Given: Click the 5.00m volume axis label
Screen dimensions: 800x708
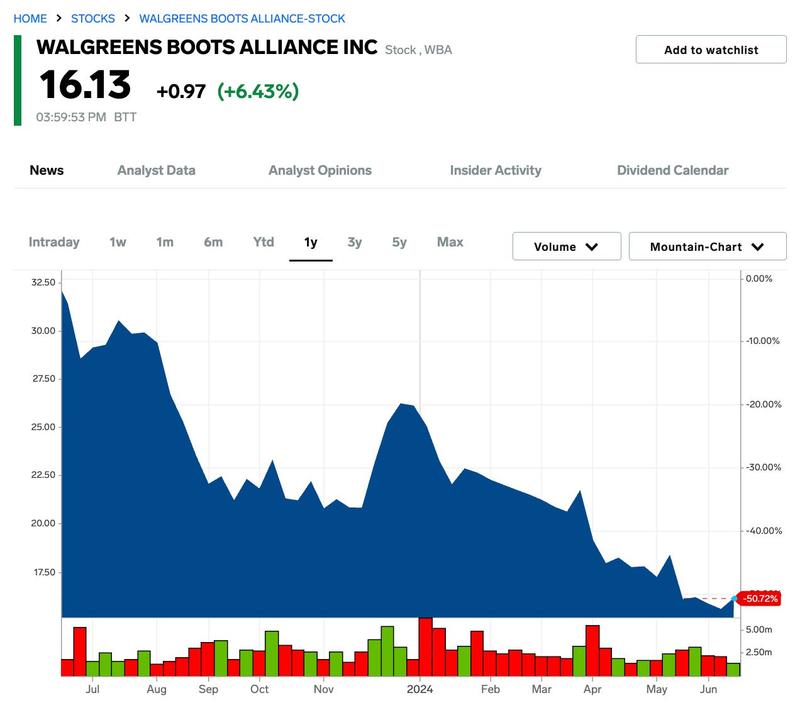Looking at the screenshot, I should click(759, 630).
